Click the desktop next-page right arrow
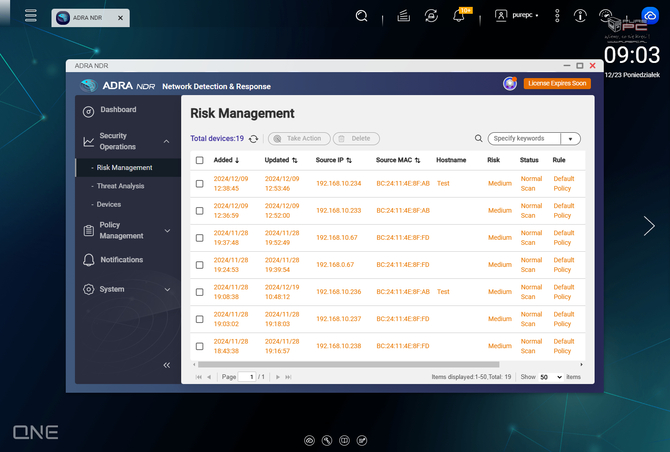Viewport: 670px width, 452px height. [x=649, y=226]
